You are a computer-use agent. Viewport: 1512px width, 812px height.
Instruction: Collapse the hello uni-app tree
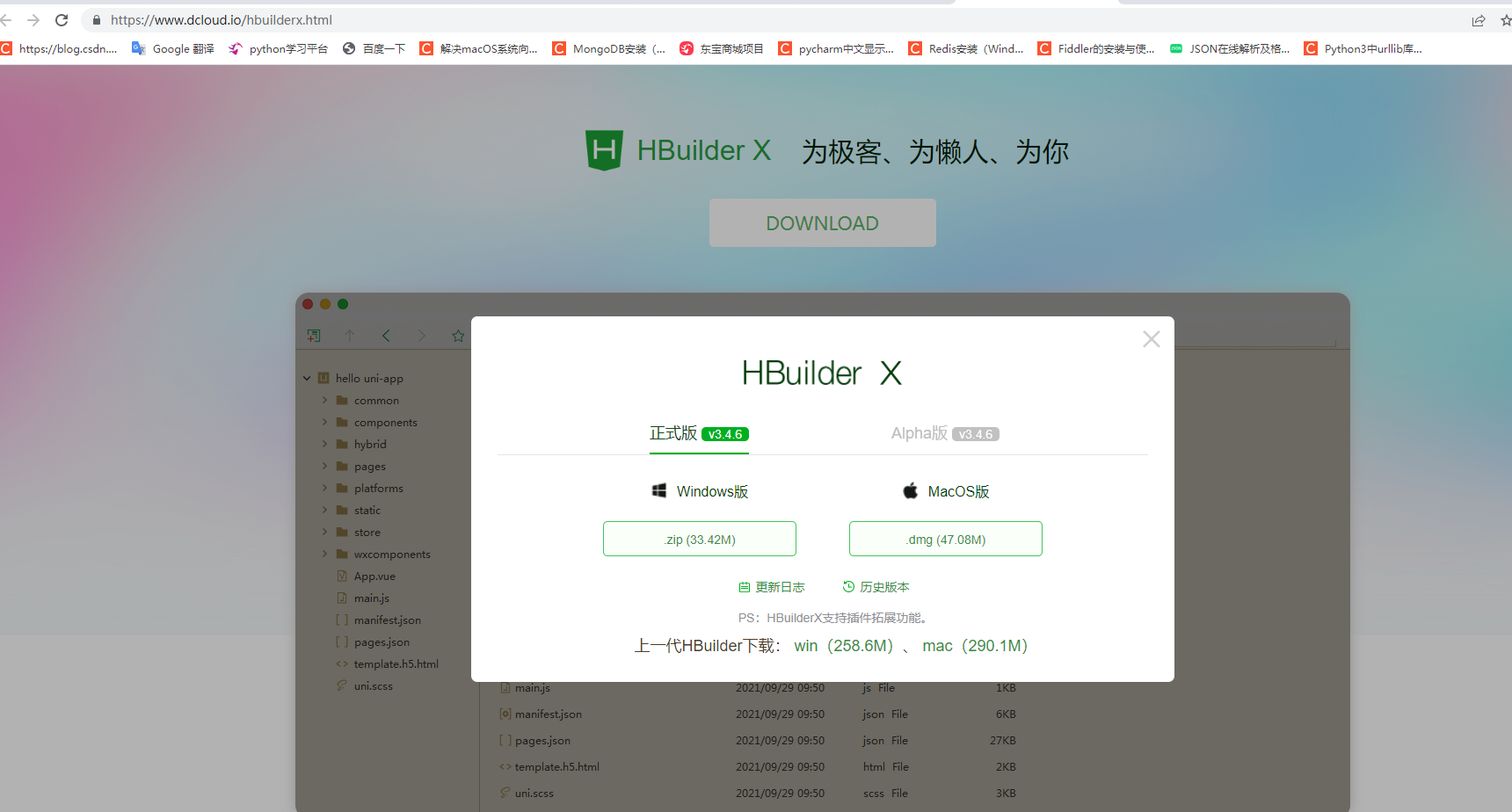click(x=306, y=378)
